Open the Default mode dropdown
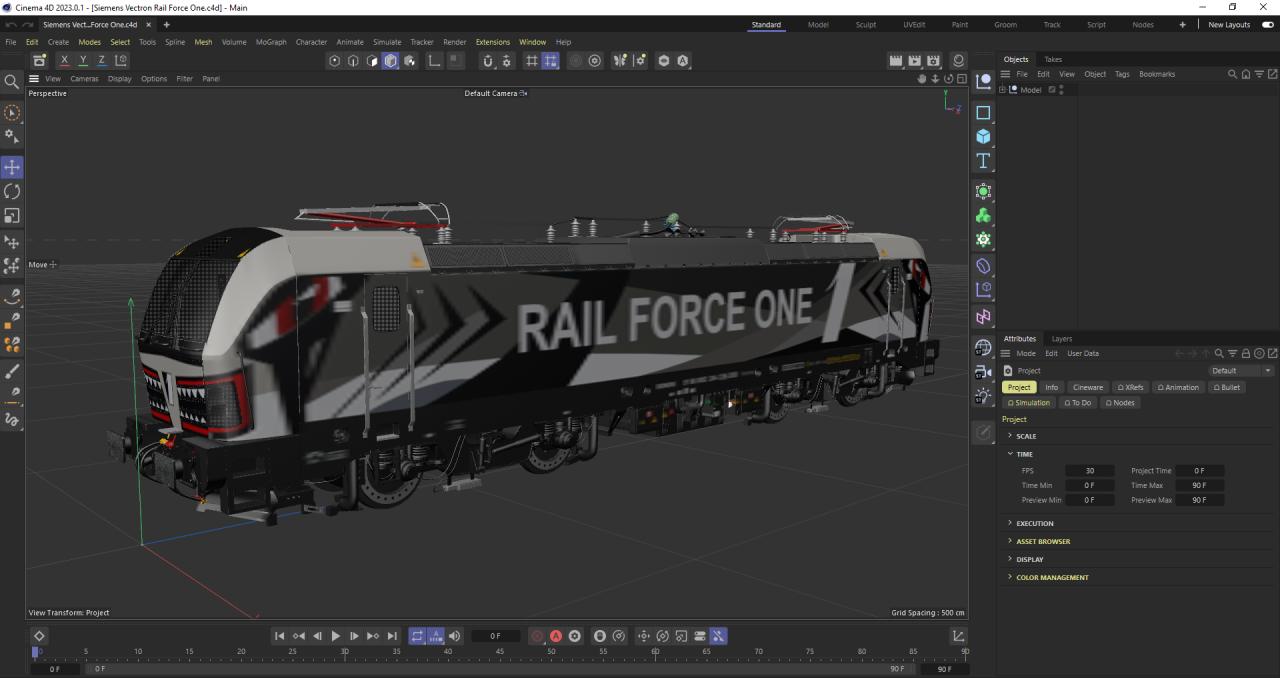This screenshot has height=678, width=1280. (x=1240, y=371)
